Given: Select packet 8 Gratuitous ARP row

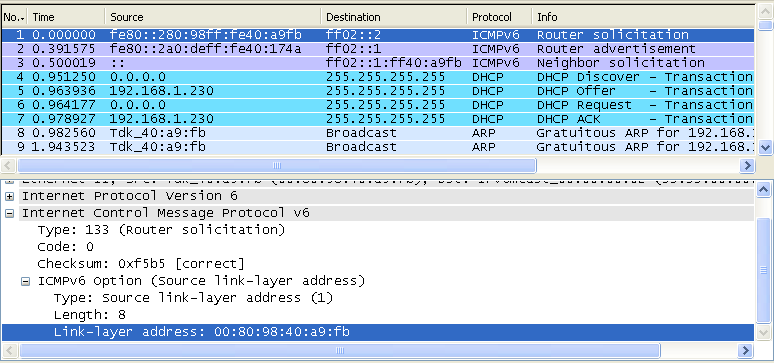Looking at the screenshot, I should (x=378, y=133).
